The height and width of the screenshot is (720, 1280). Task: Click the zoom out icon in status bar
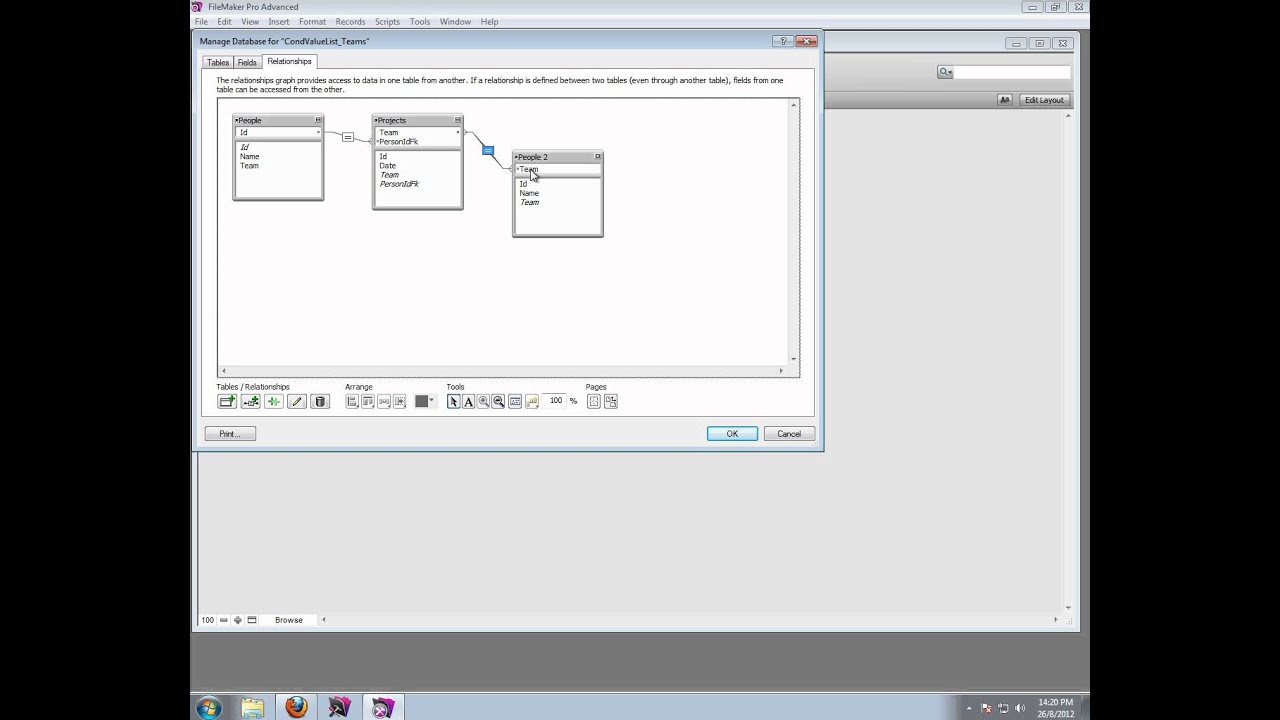pyautogui.click(x=223, y=620)
